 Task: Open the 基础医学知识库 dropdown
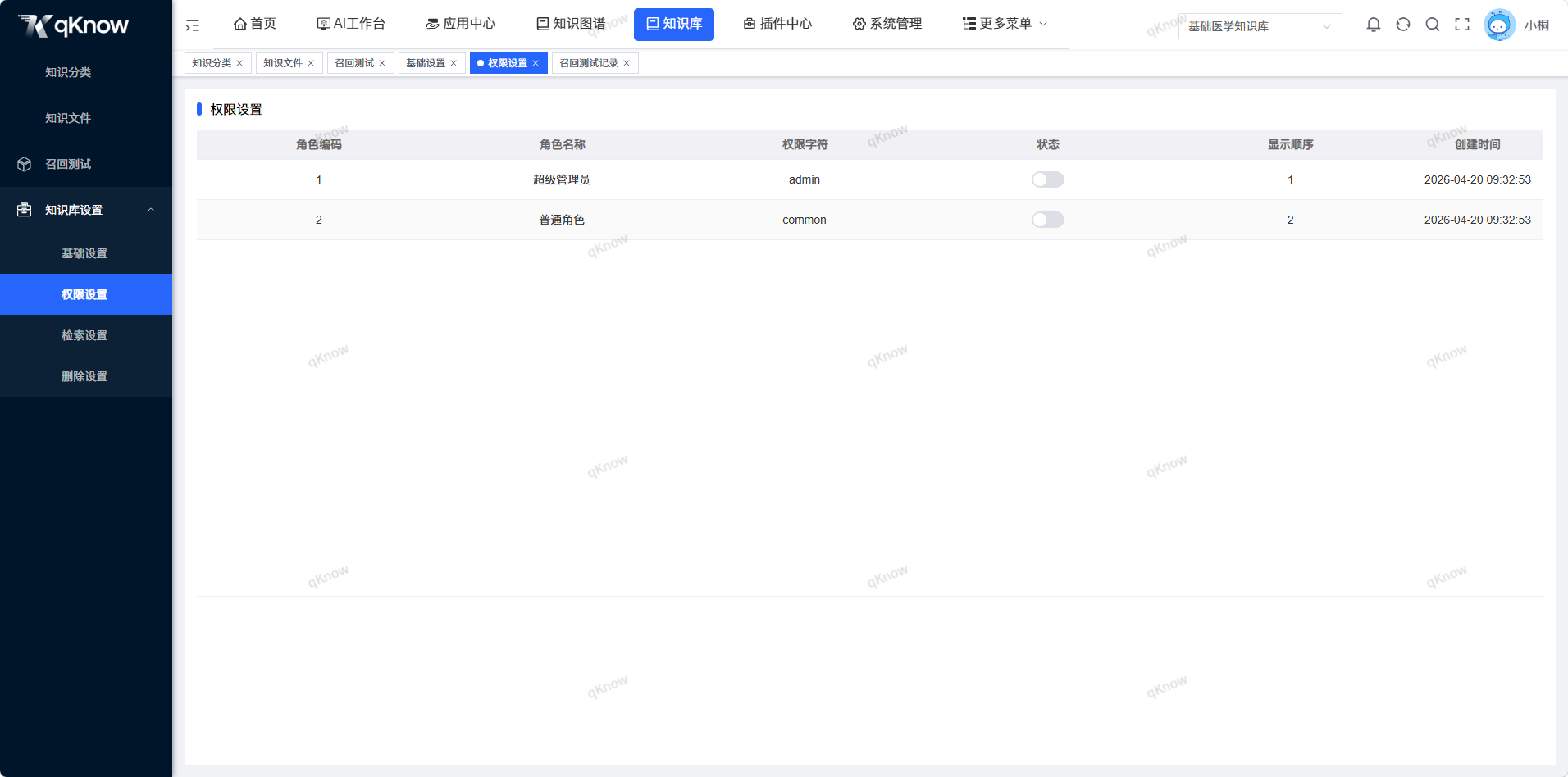[1260, 26]
